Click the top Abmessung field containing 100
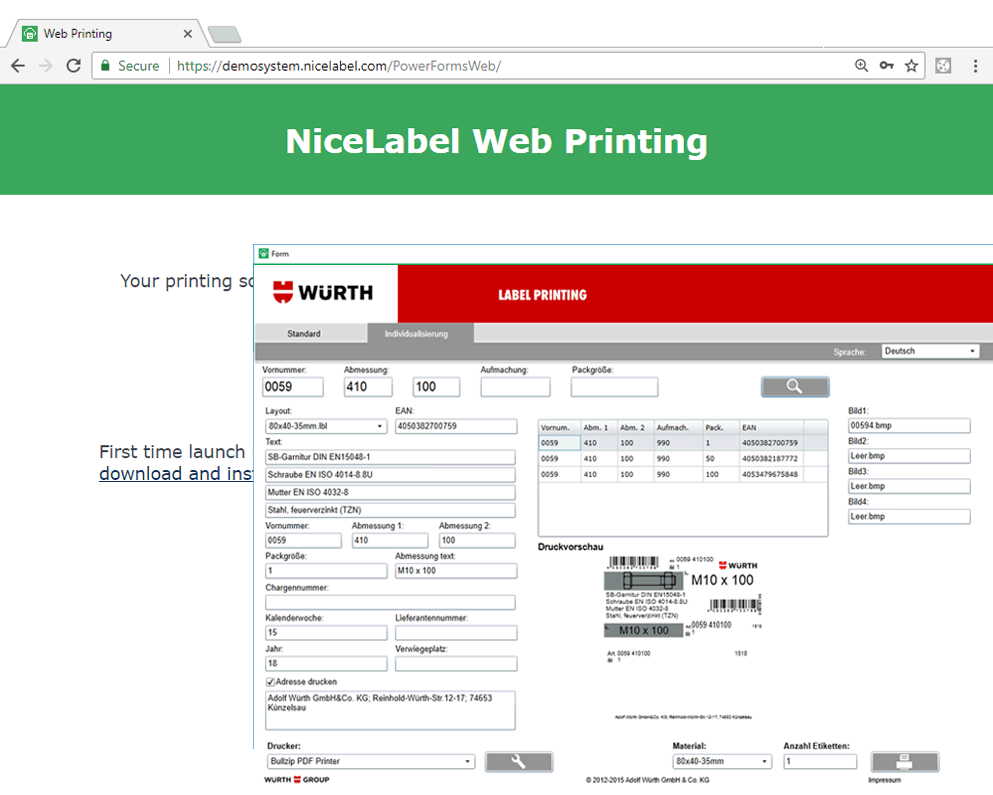The width and height of the screenshot is (993, 795). pyautogui.click(x=436, y=387)
